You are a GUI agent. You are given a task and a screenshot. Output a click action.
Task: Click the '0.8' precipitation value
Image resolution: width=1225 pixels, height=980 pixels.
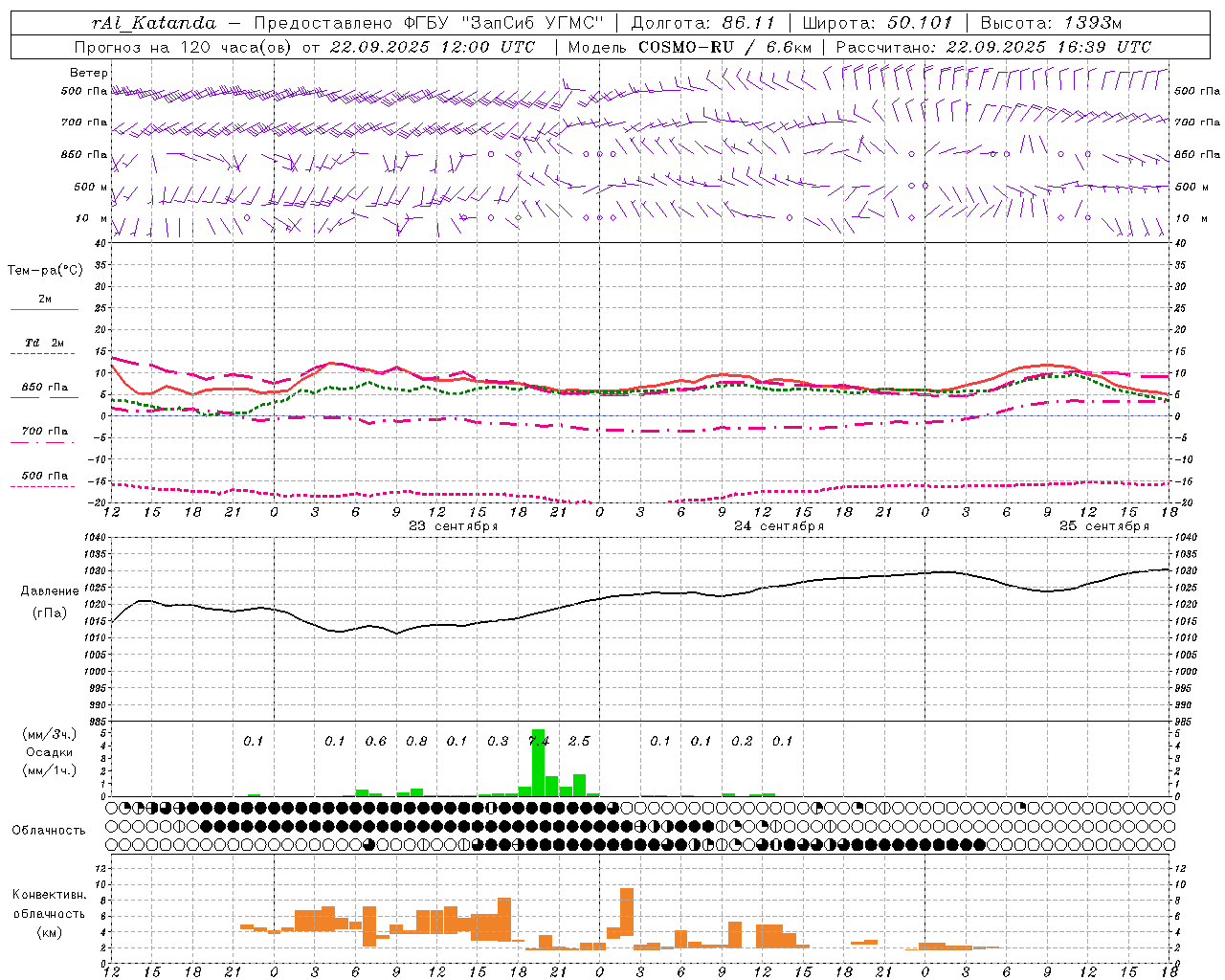(x=416, y=742)
